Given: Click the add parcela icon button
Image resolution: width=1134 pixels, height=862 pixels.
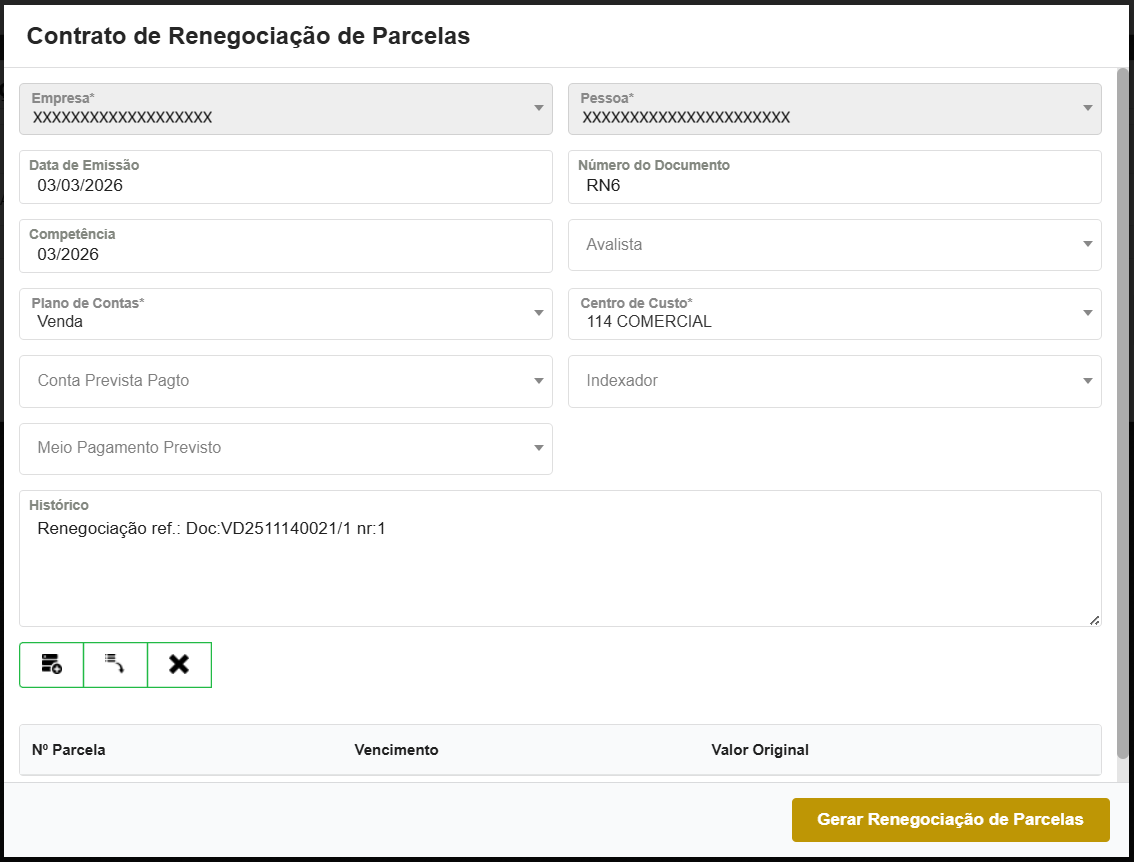Looking at the screenshot, I should pyautogui.click(x=51, y=665).
